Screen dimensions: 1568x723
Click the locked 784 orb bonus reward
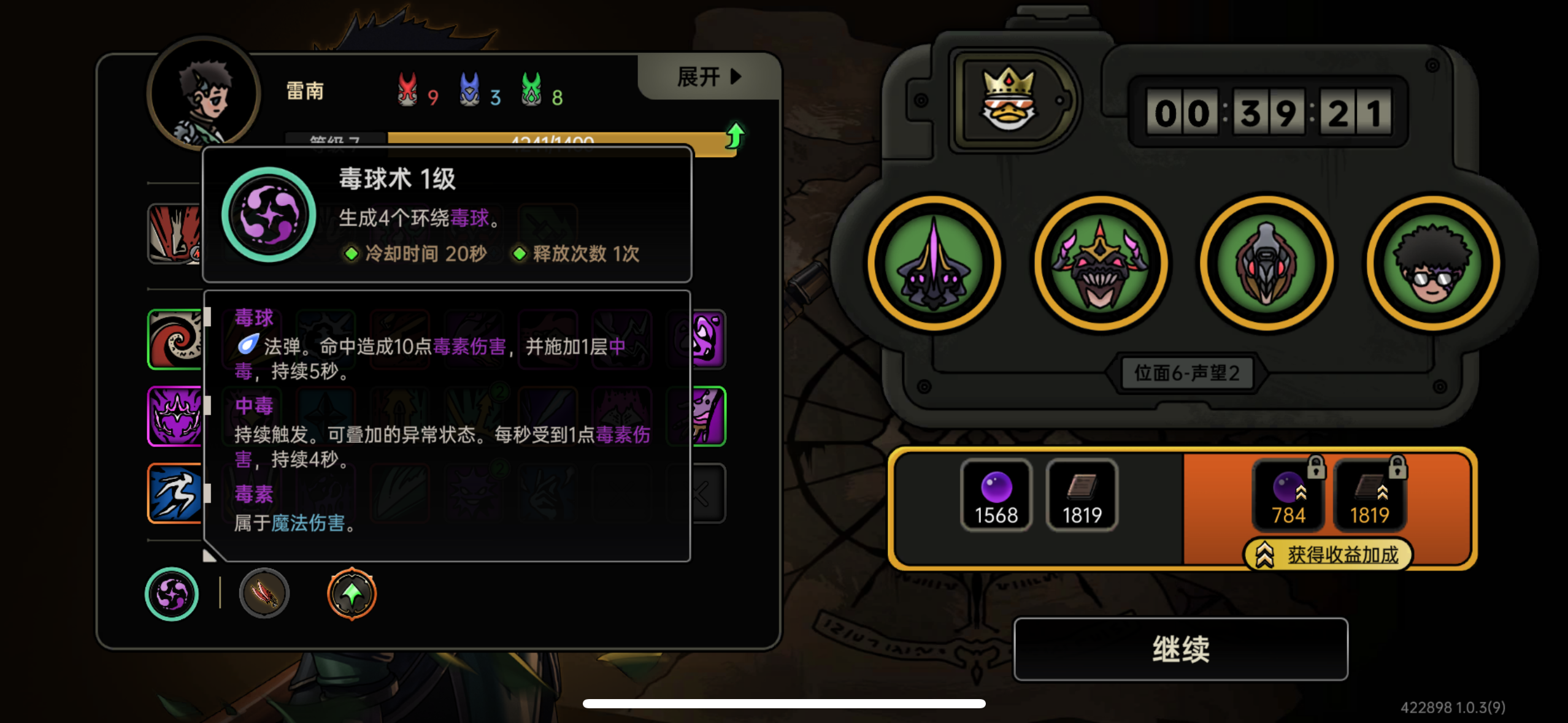[1288, 495]
